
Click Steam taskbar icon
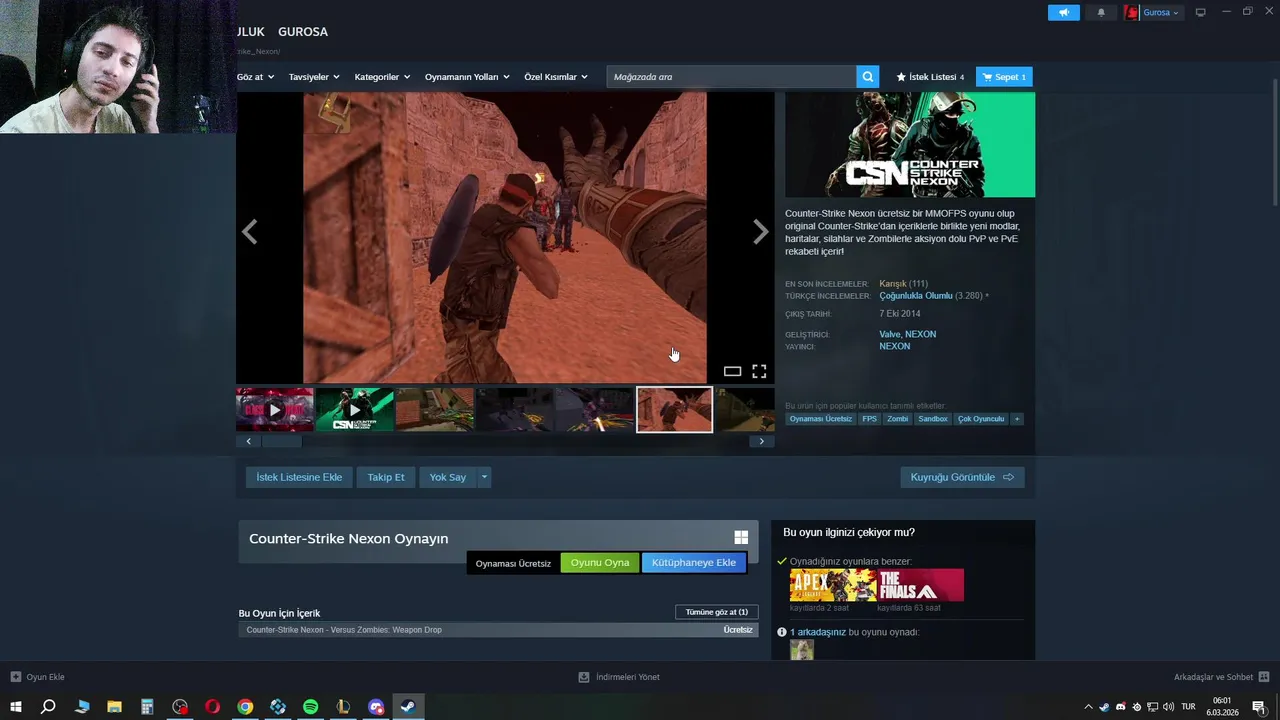pyautogui.click(x=408, y=707)
